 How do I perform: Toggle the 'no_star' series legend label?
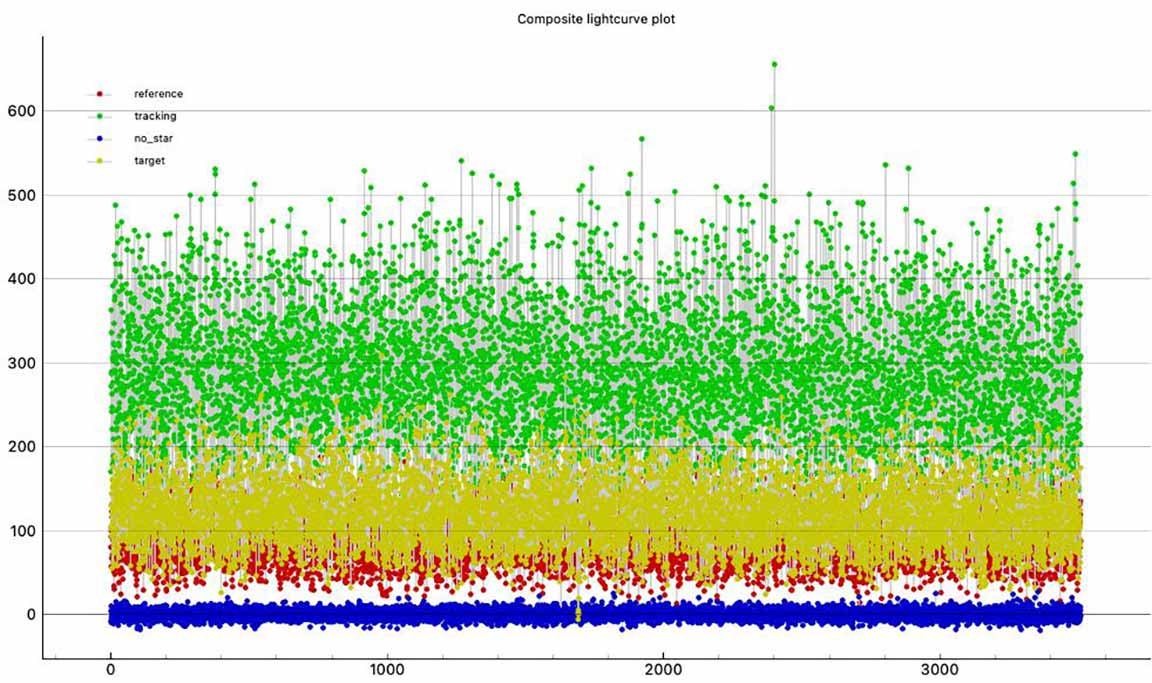click(x=154, y=138)
